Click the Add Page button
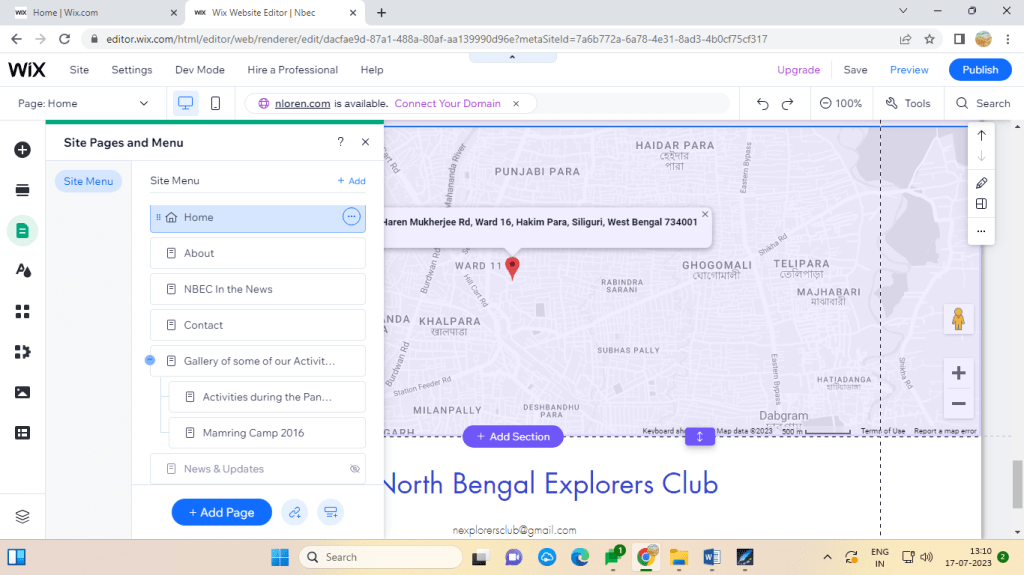Viewport: 1024px width, 575px height. 222,512
